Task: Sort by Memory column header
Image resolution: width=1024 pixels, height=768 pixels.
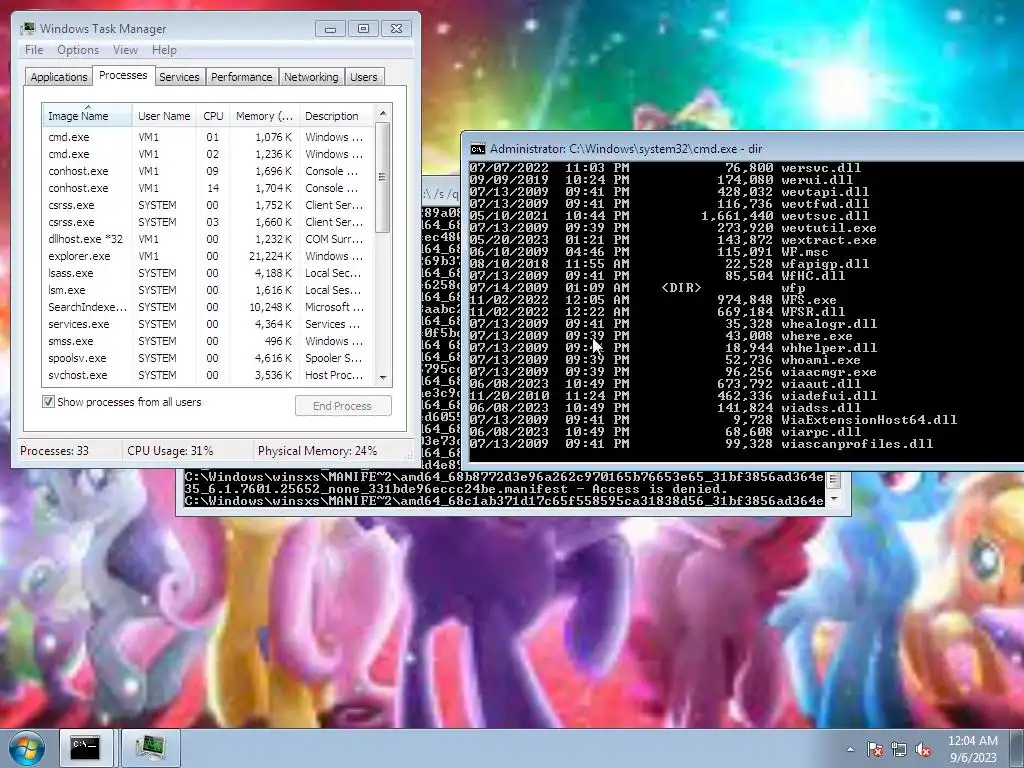Action: pos(264,116)
